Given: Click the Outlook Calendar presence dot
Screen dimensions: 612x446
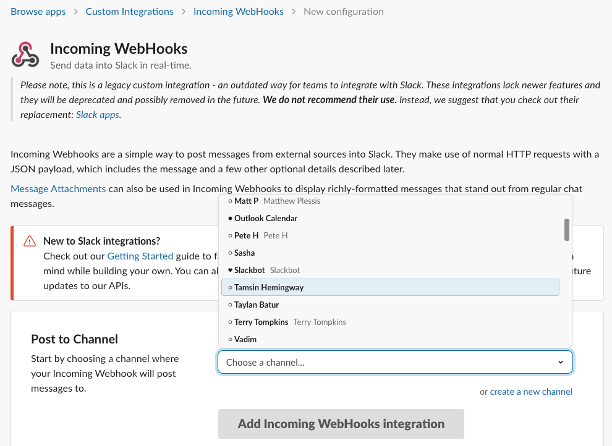Looking at the screenshot, I should pyautogui.click(x=230, y=218).
